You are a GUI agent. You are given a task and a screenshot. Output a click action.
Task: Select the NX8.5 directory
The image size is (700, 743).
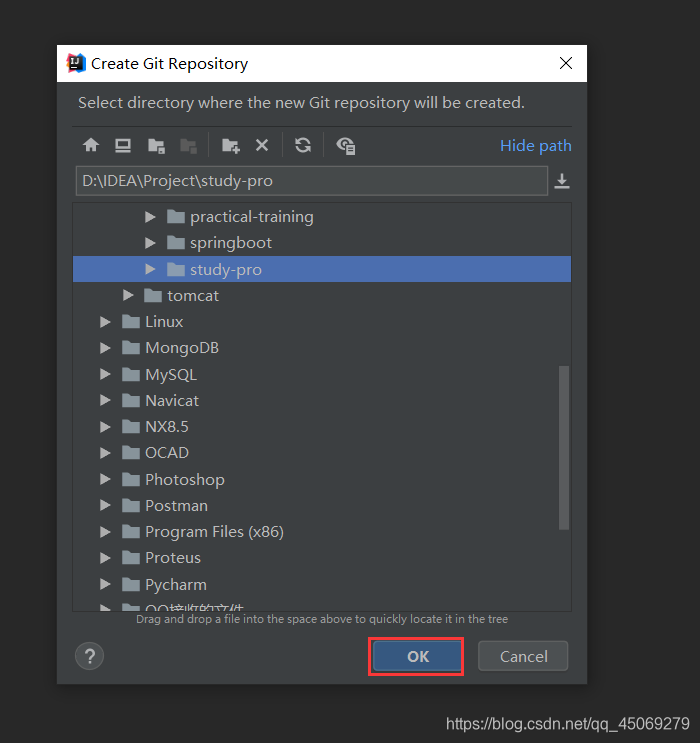[x=167, y=427]
